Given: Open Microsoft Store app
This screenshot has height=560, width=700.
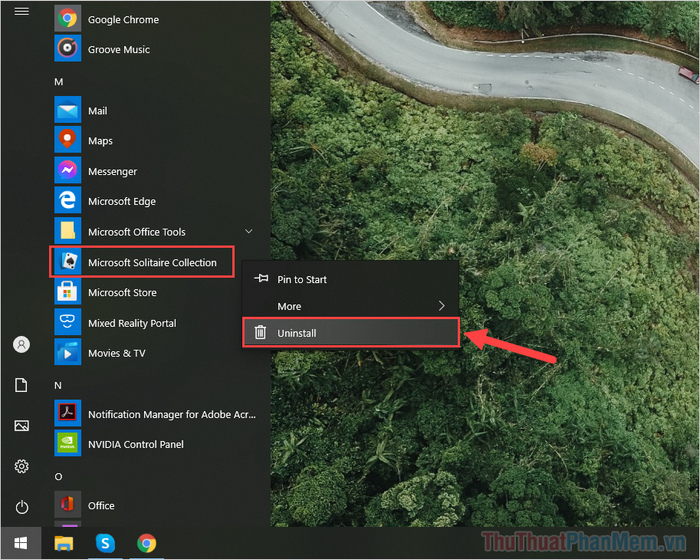Looking at the screenshot, I should (x=154, y=292).
